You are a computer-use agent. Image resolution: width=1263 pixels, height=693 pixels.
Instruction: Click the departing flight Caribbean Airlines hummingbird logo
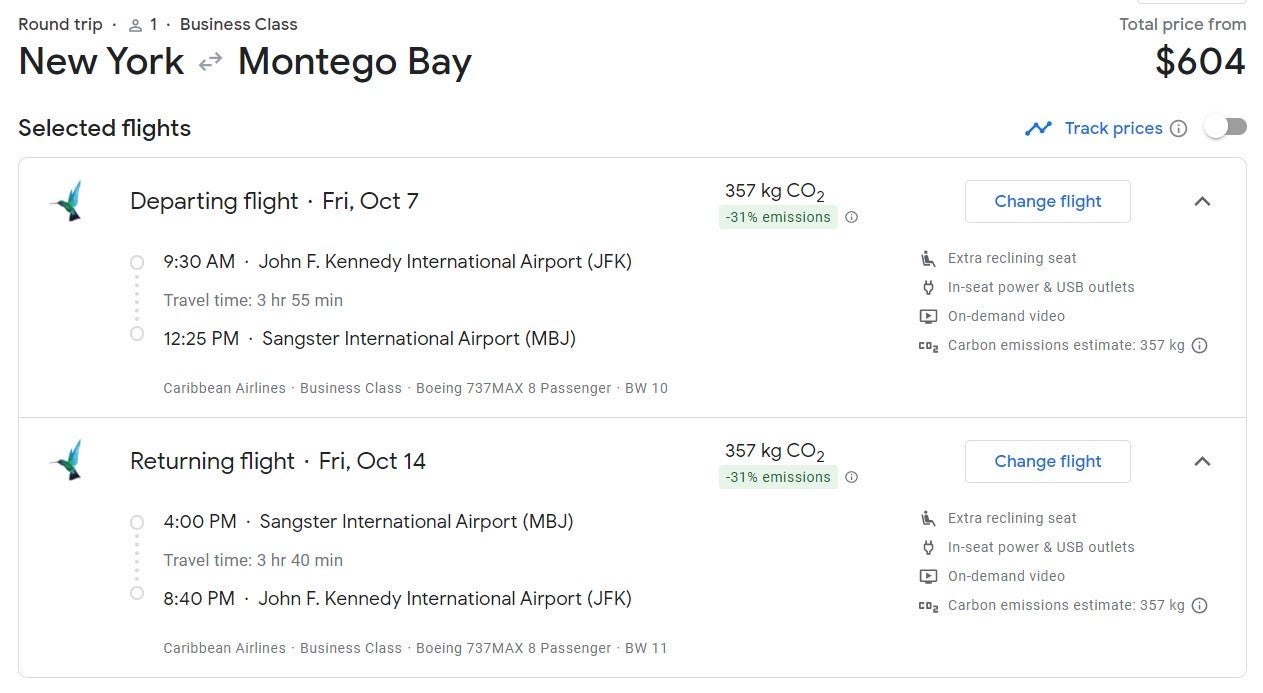point(67,201)
